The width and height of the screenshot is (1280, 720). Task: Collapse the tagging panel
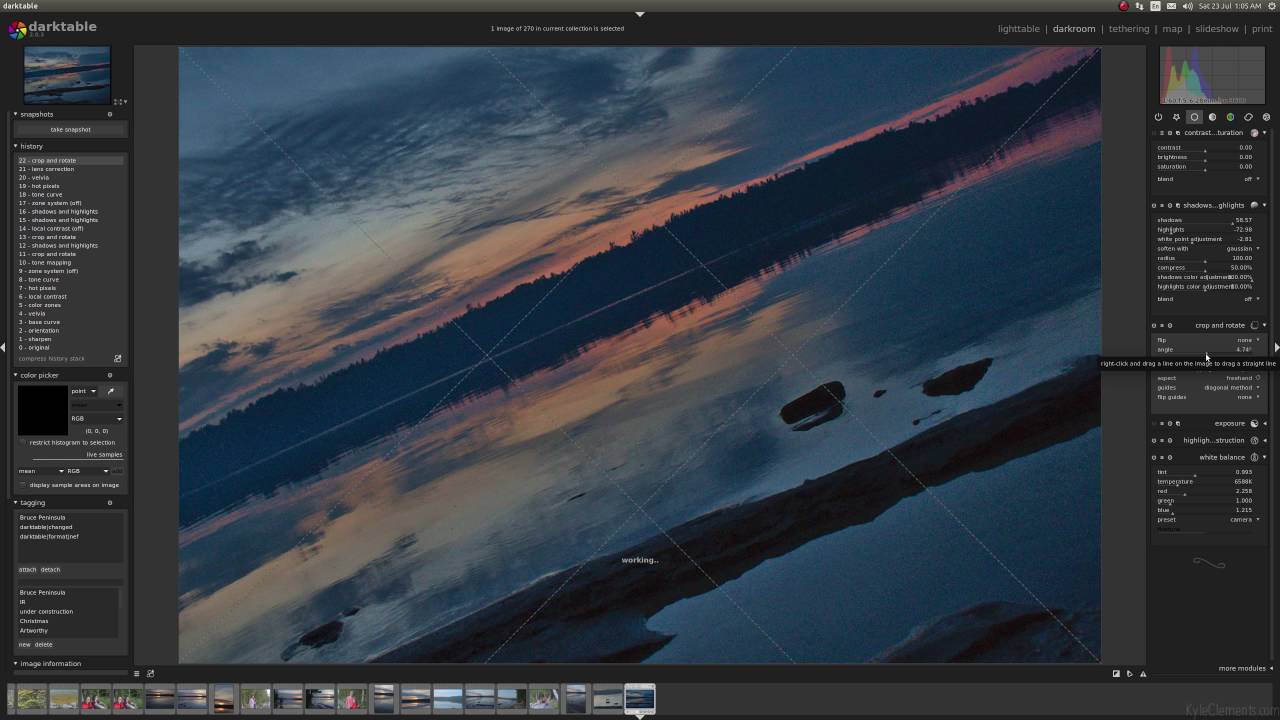16,503
